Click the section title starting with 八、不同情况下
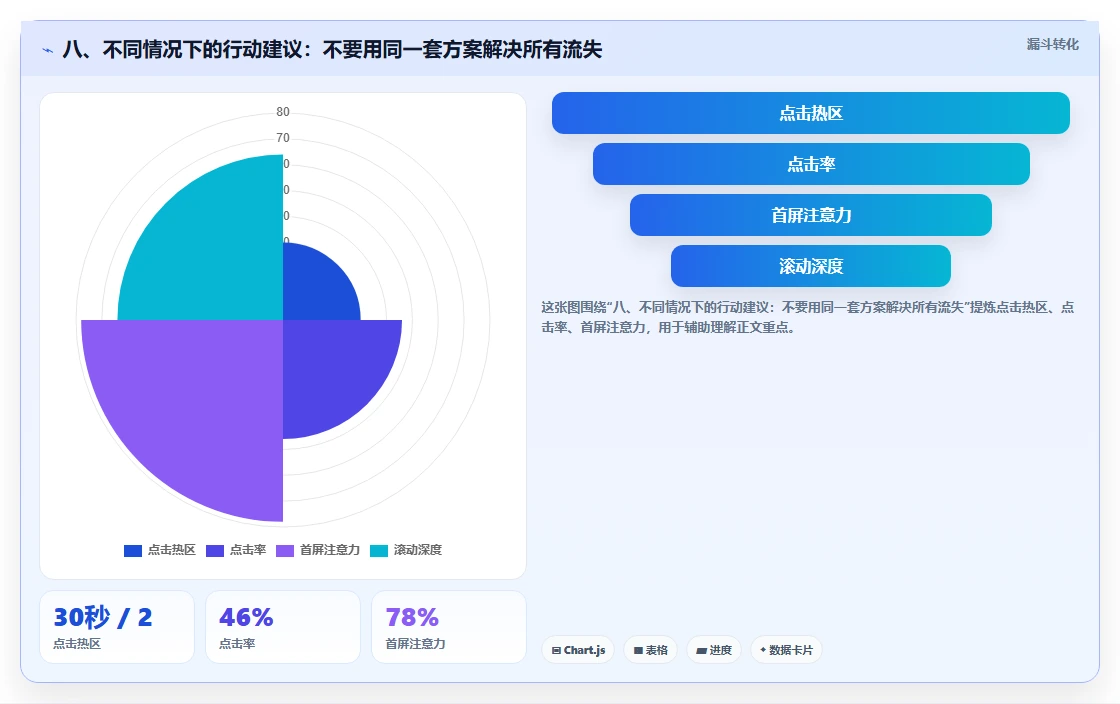Viewport: 1120px width, 704px height. tap(332, 49)
